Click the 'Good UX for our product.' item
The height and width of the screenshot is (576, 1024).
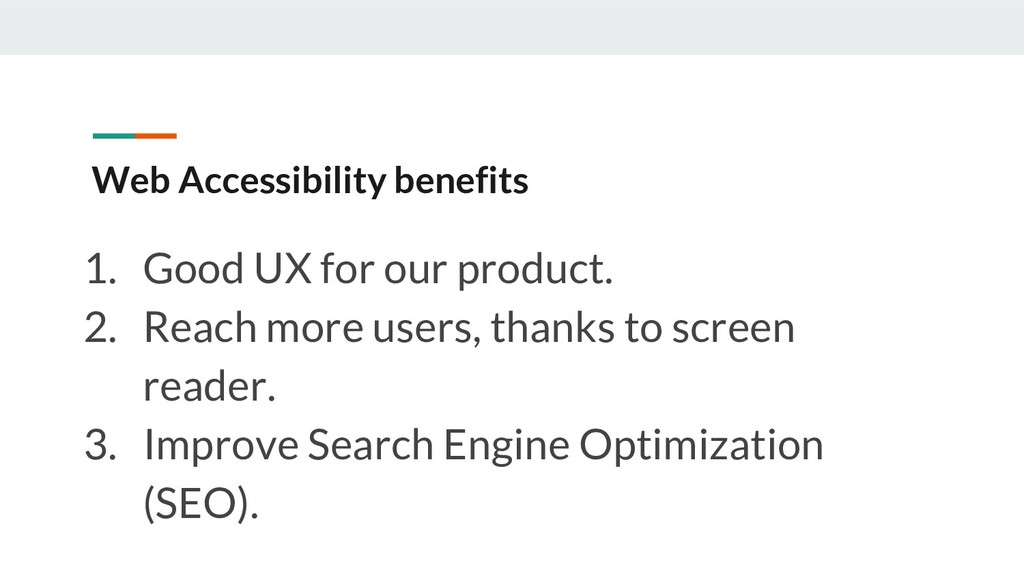tap(376, 269)
